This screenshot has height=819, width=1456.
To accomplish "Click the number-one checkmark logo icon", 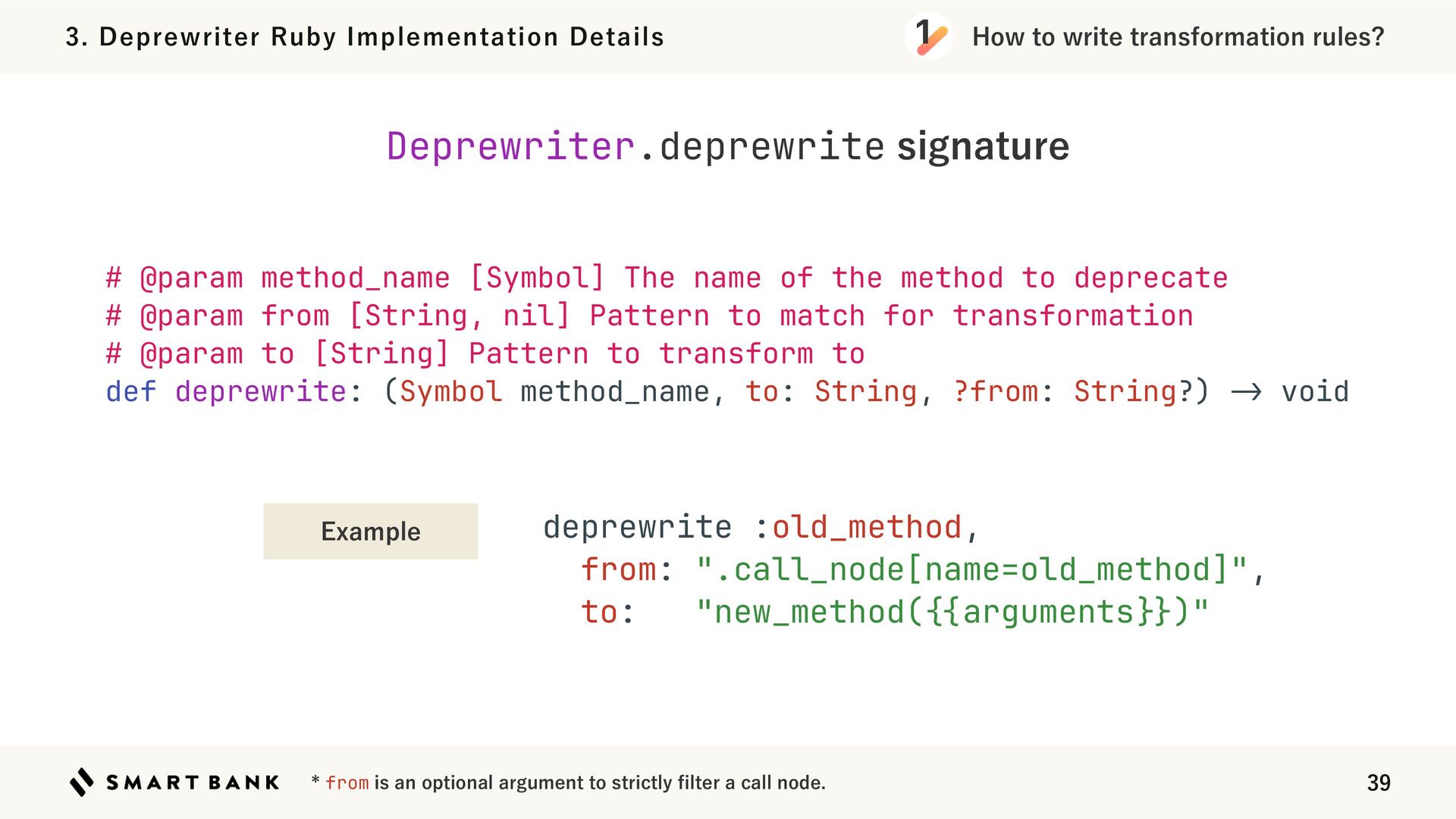I will coord(928,36).
